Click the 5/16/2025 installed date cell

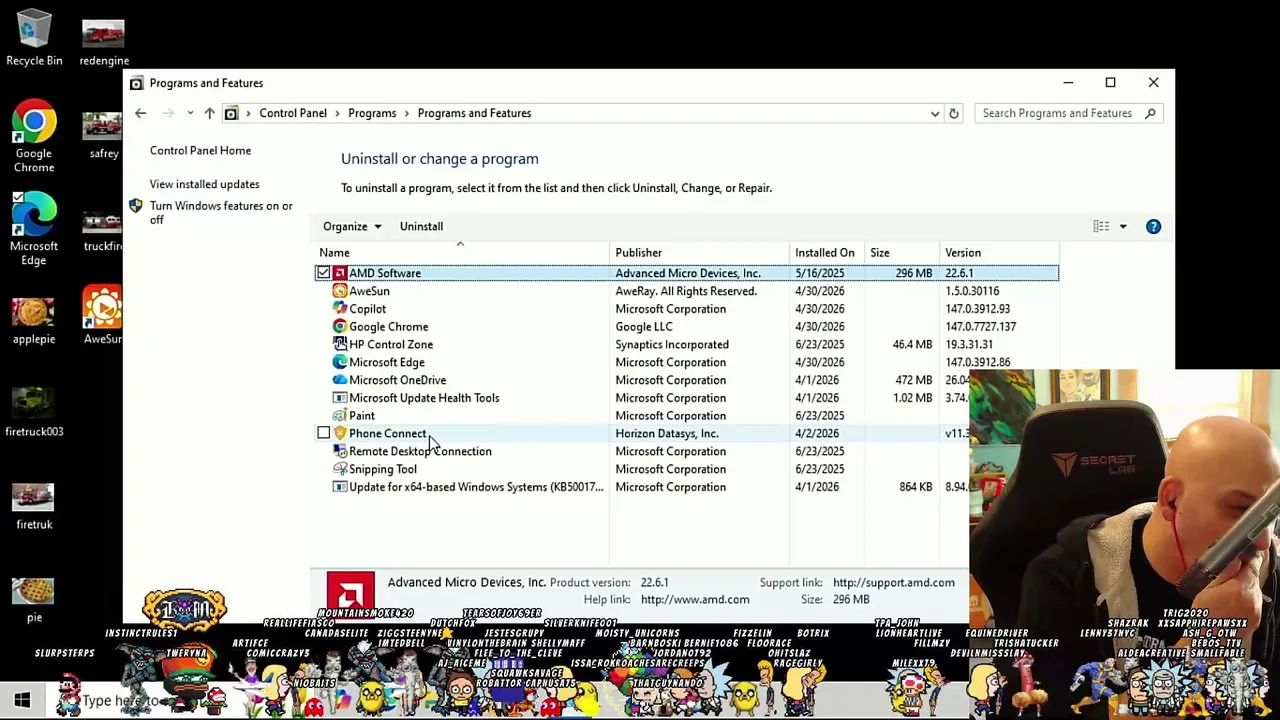(819, 273)
